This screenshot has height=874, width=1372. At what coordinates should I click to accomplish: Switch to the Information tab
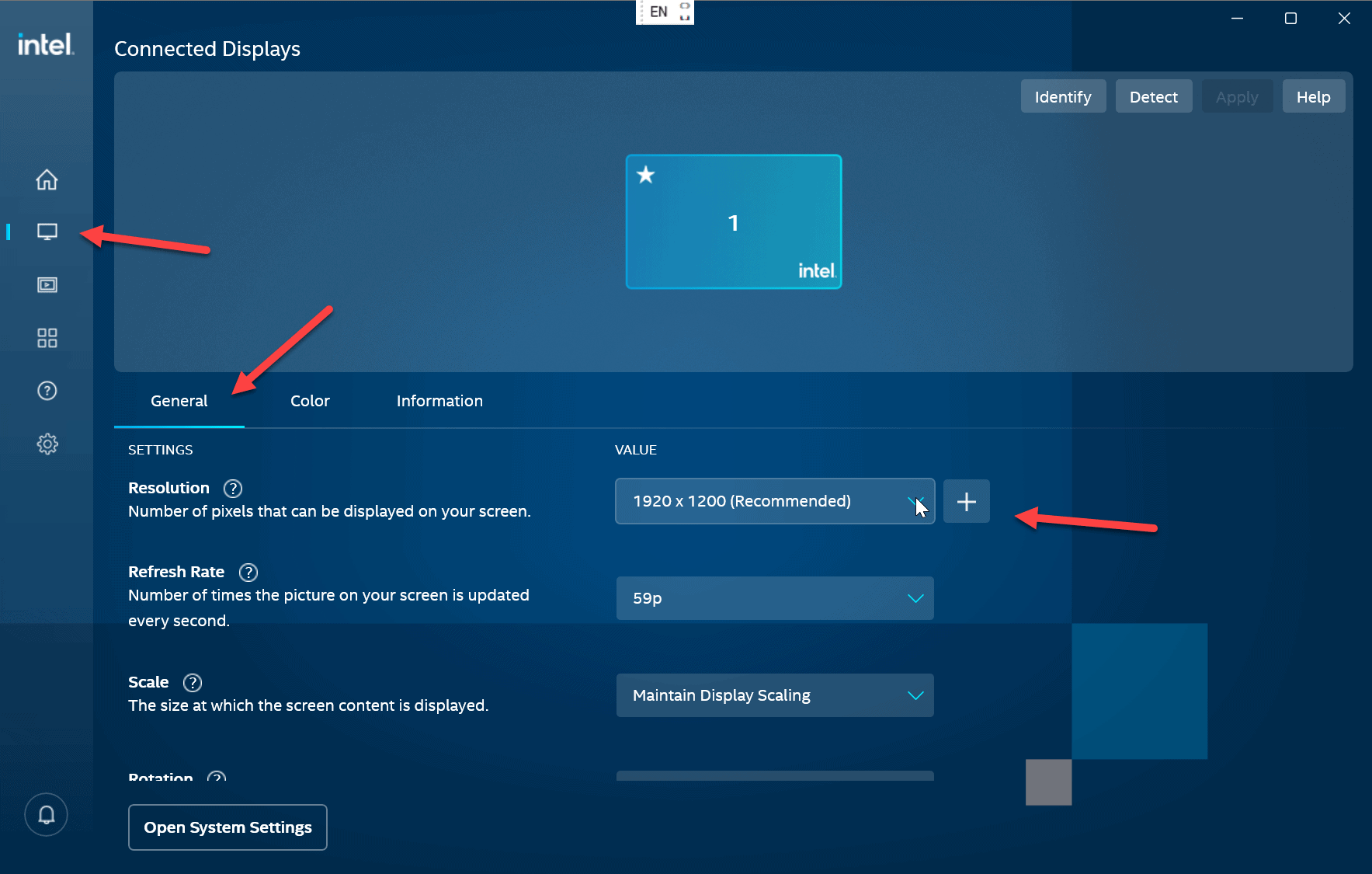pyautogui.click(x=439, y=401)
